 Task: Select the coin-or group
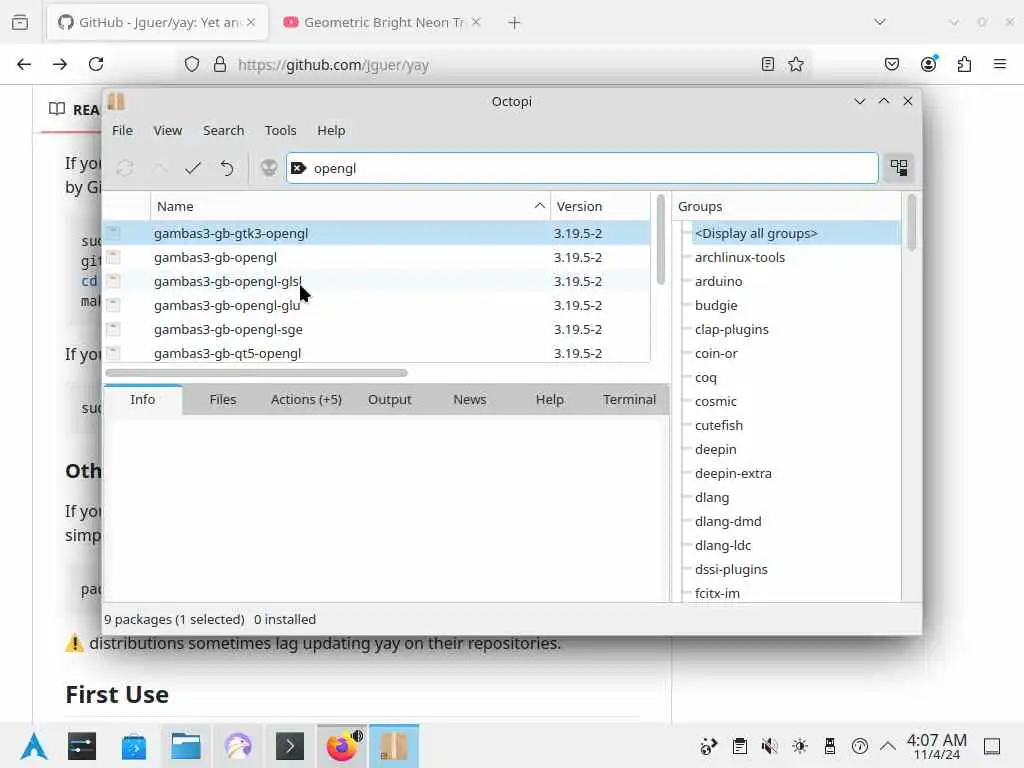click(x=716, y=353)
